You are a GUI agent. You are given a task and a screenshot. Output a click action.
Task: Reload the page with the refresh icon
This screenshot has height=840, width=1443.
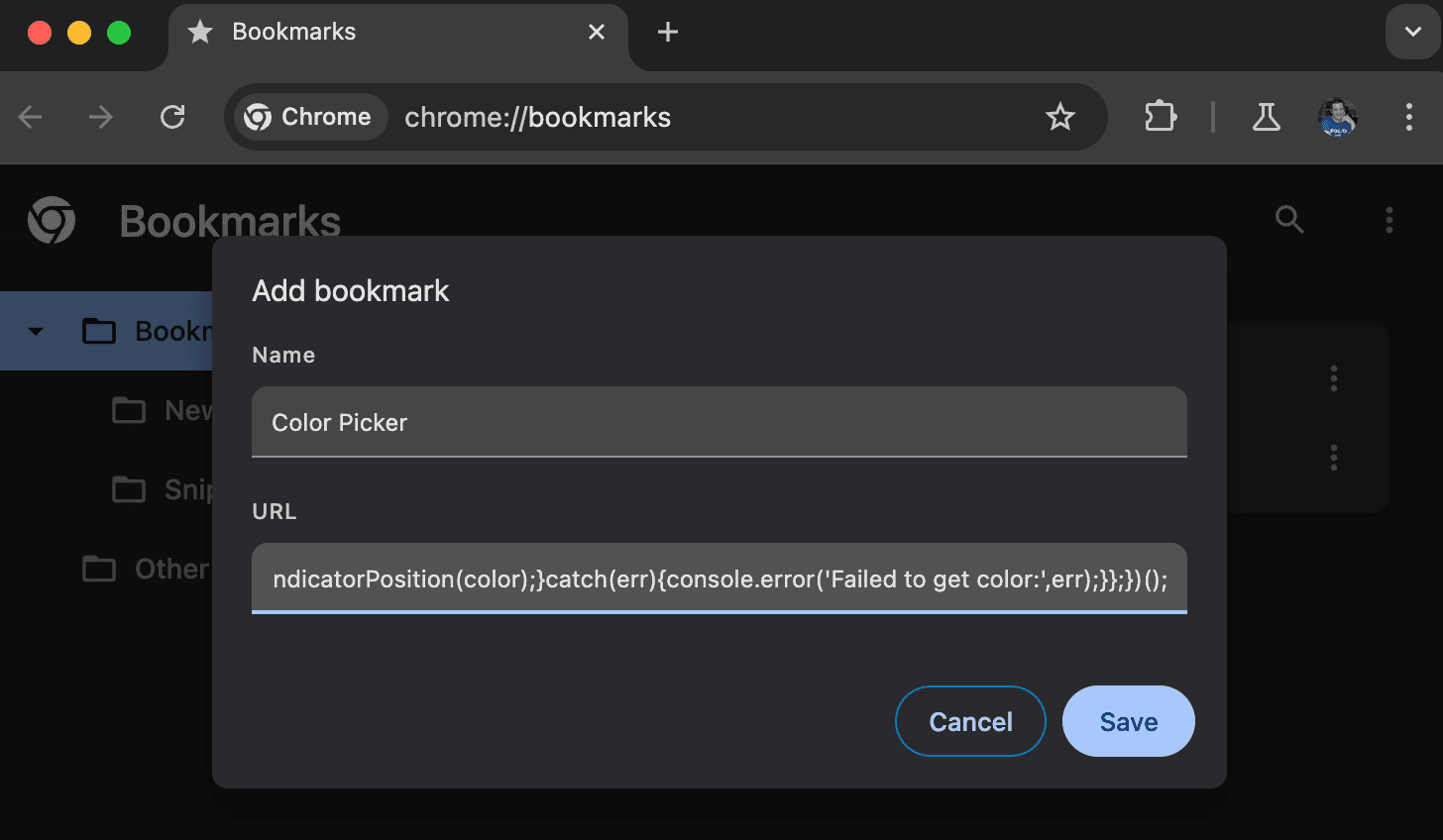tap(172, 117)
